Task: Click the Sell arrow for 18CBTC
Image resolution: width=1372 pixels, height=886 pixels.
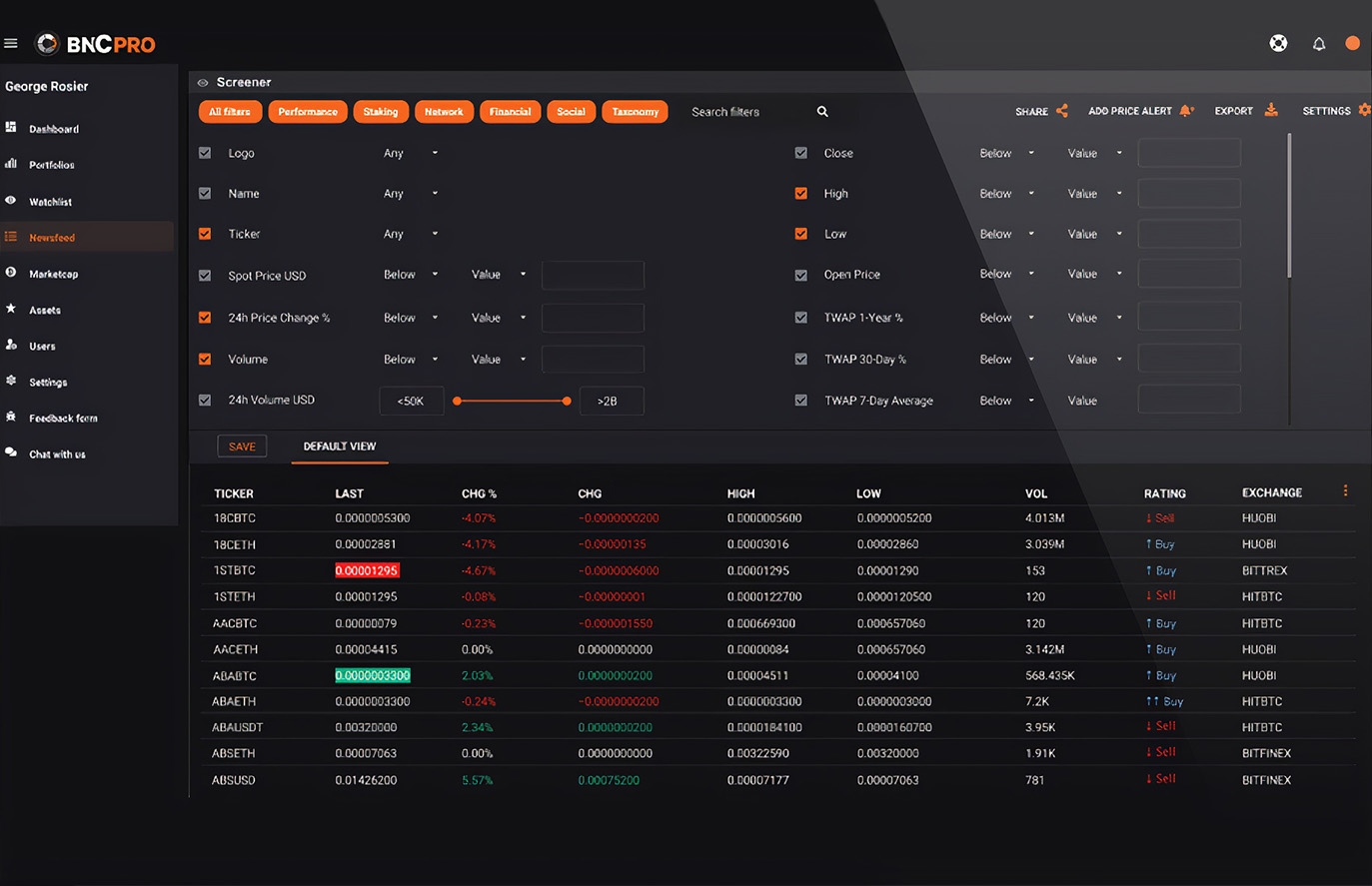Action: [1149, 518]
